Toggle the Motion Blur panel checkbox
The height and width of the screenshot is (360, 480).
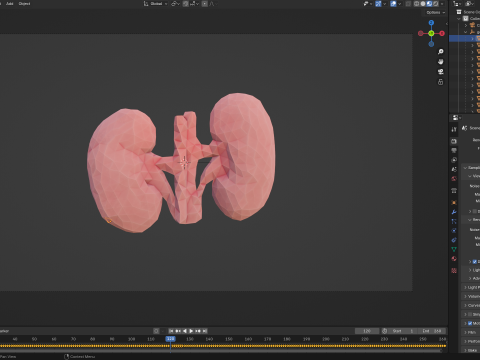point(470,323)
